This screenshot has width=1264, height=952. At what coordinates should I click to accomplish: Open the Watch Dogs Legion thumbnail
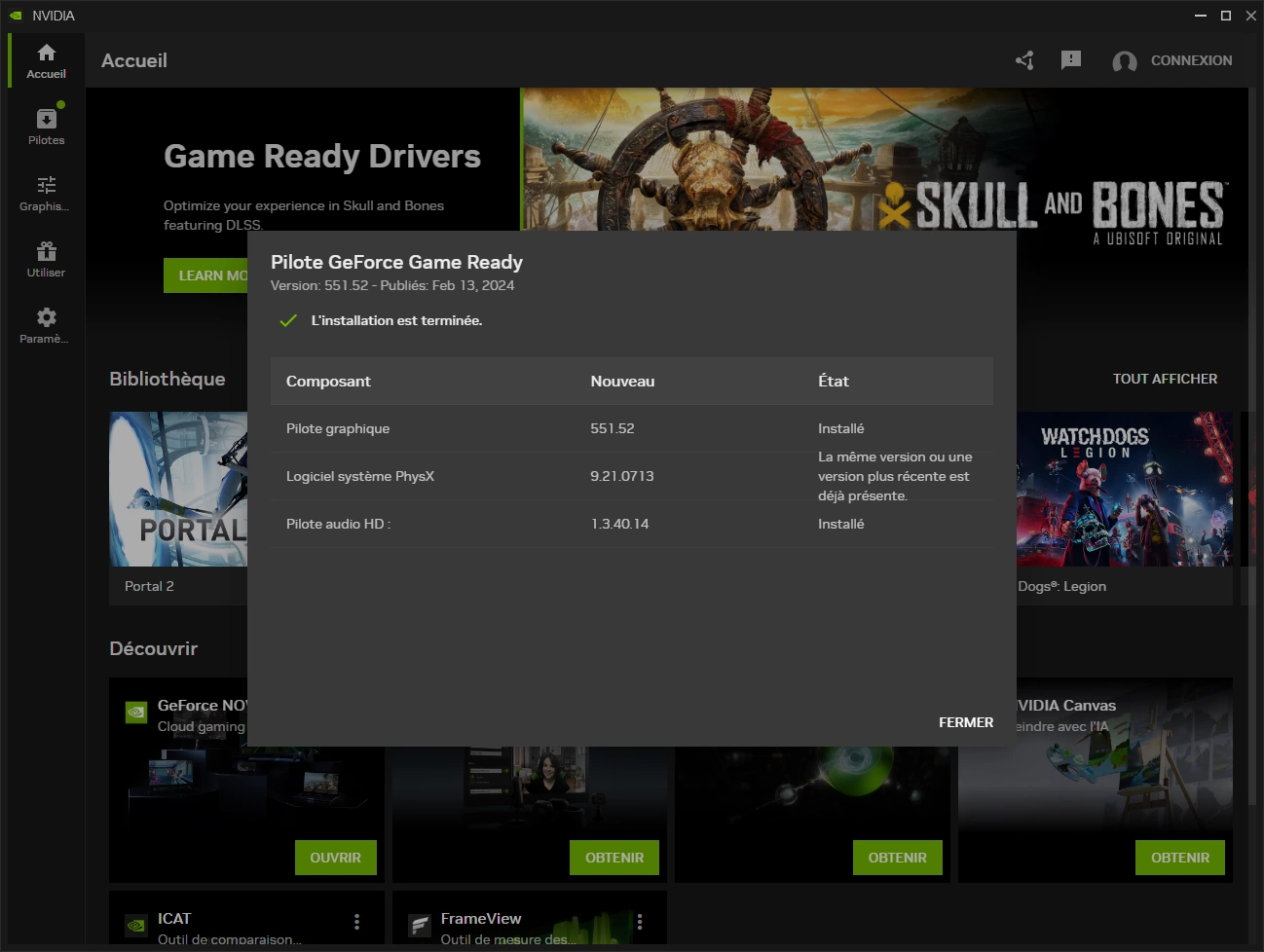coord(1125,489)
